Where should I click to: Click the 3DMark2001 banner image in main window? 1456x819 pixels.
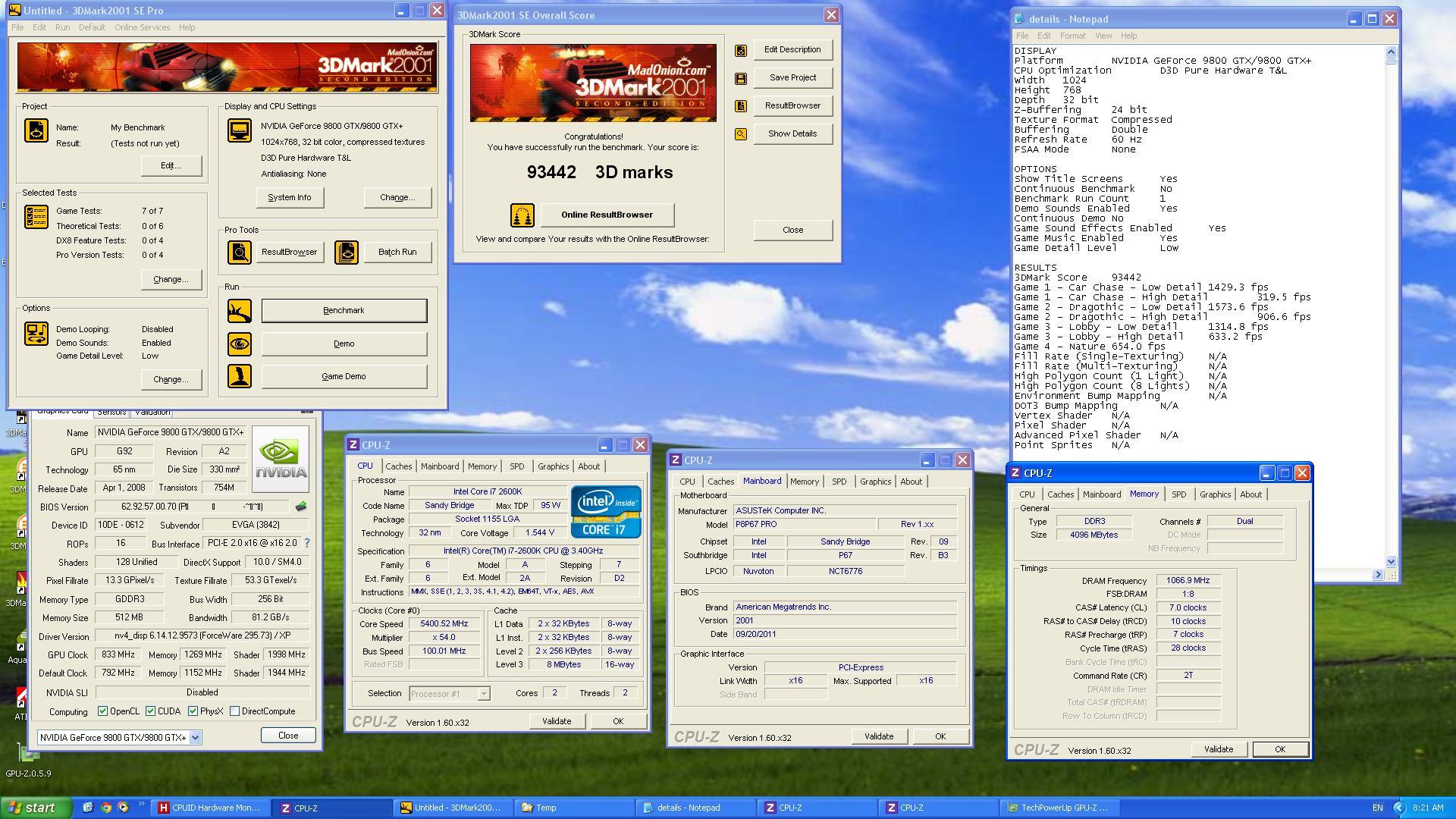click(227, 67)
